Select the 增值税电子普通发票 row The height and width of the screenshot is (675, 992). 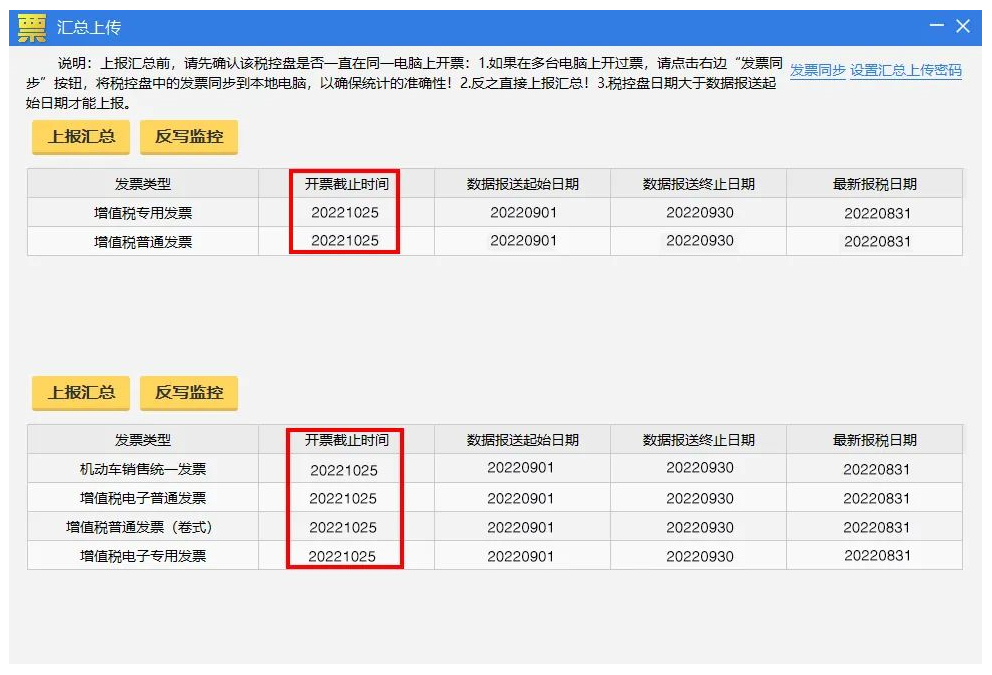tap(143, 498)
